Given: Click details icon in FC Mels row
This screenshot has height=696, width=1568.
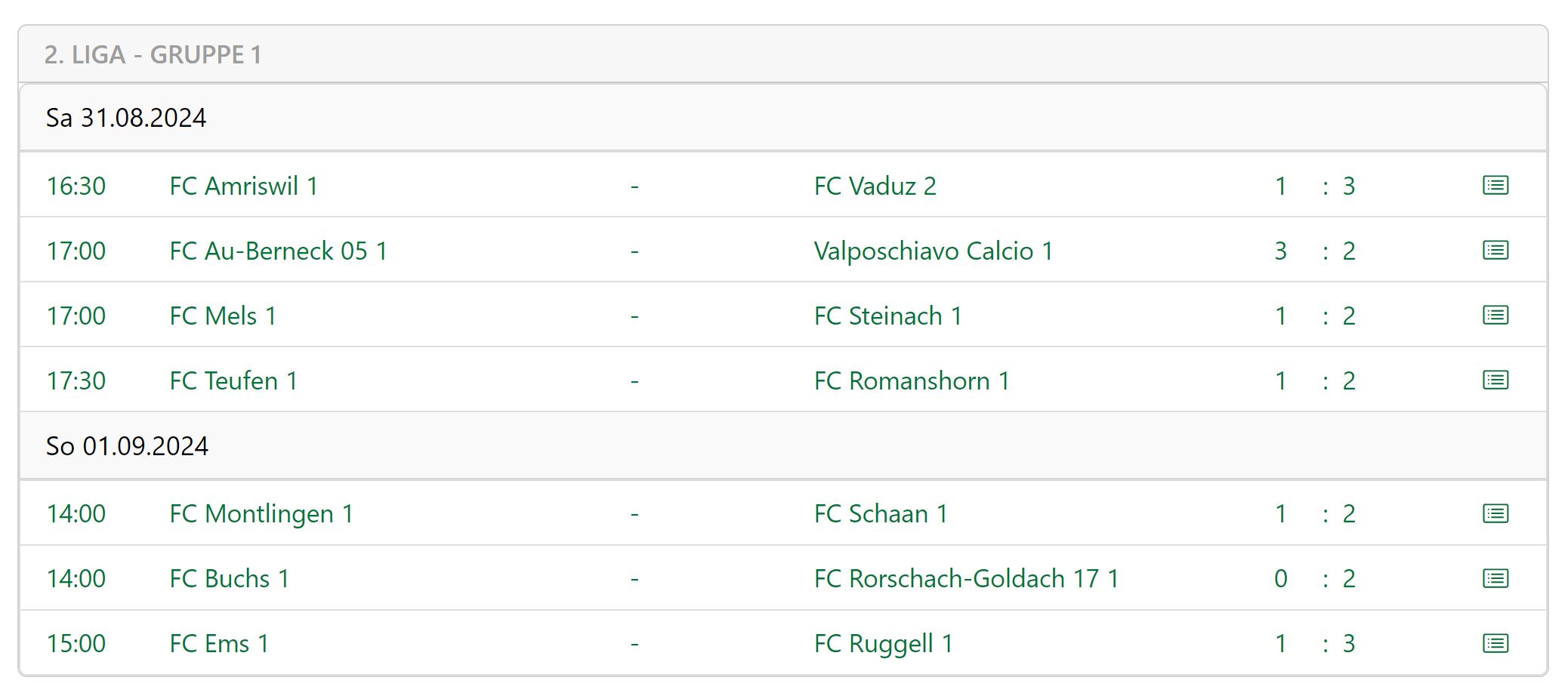Looking at the screenshot, I should [1495, 315].
